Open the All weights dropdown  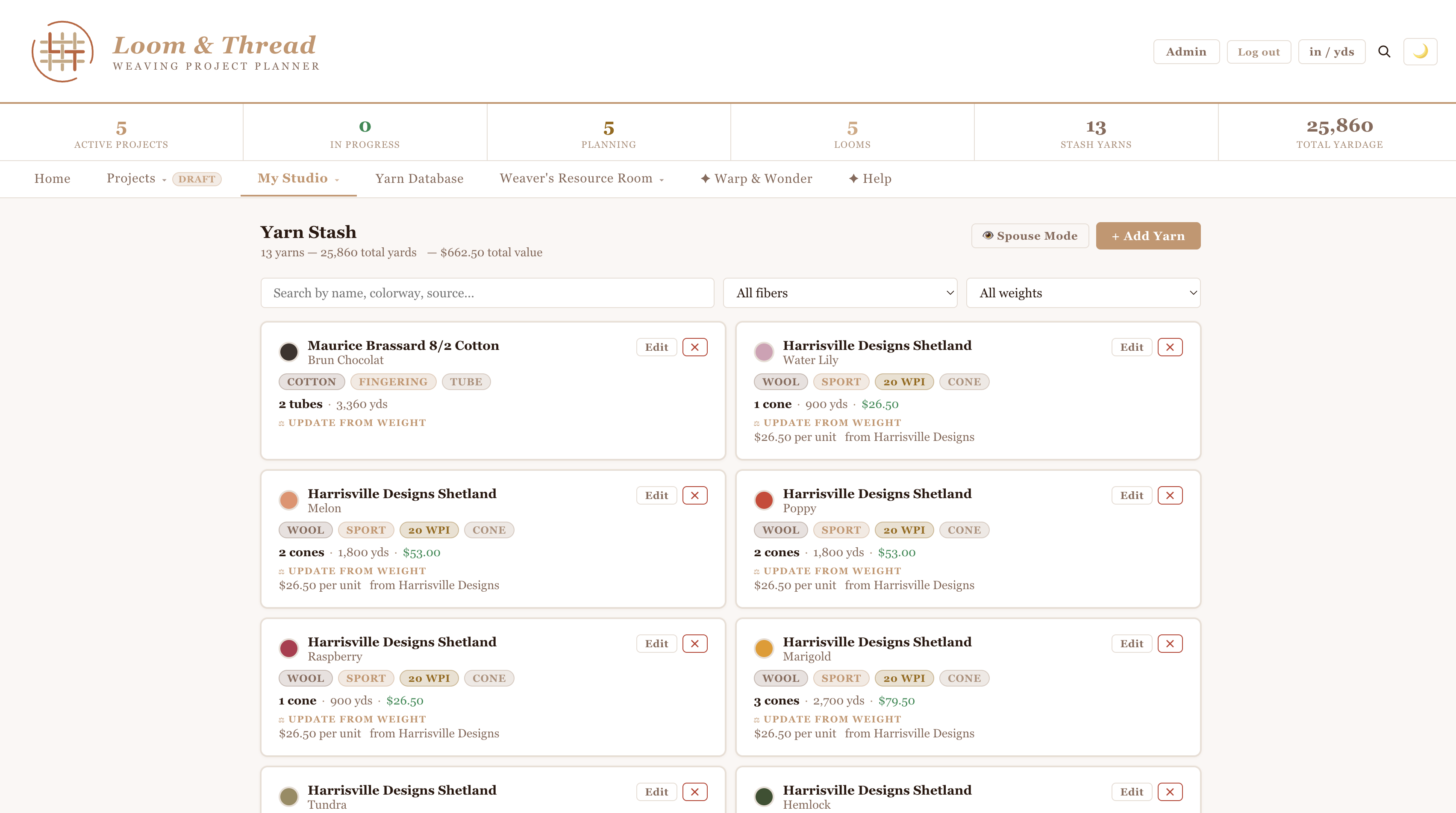pos(1083,293)
